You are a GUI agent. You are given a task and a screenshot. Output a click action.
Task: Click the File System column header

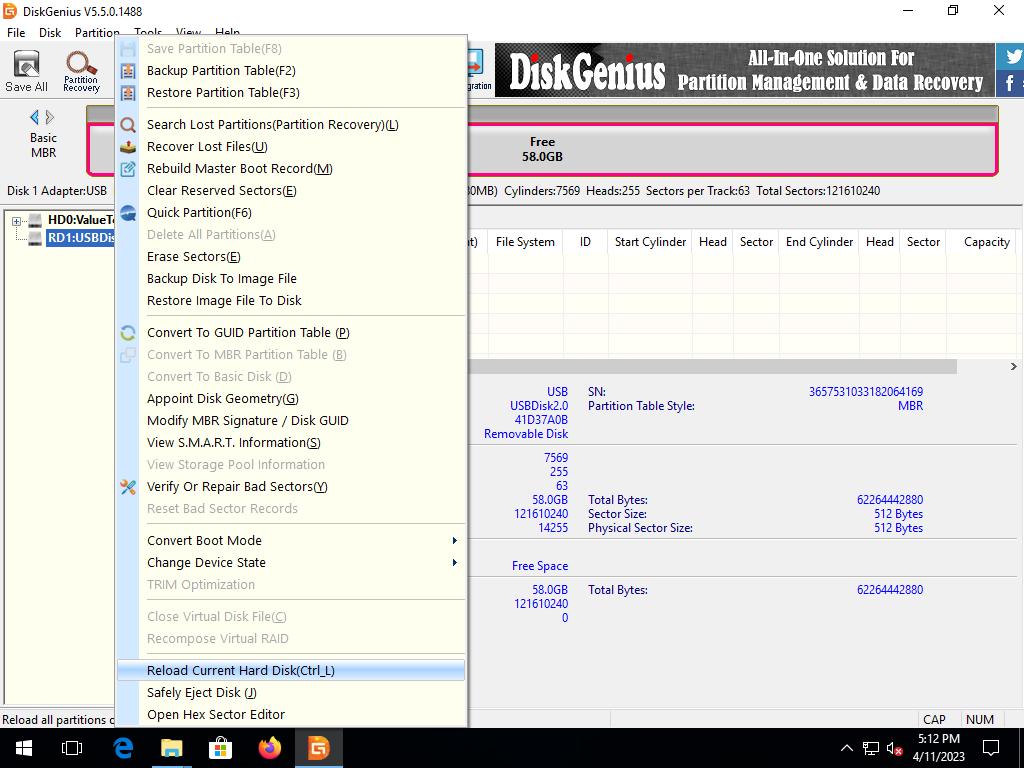click(x=524, y=242)
